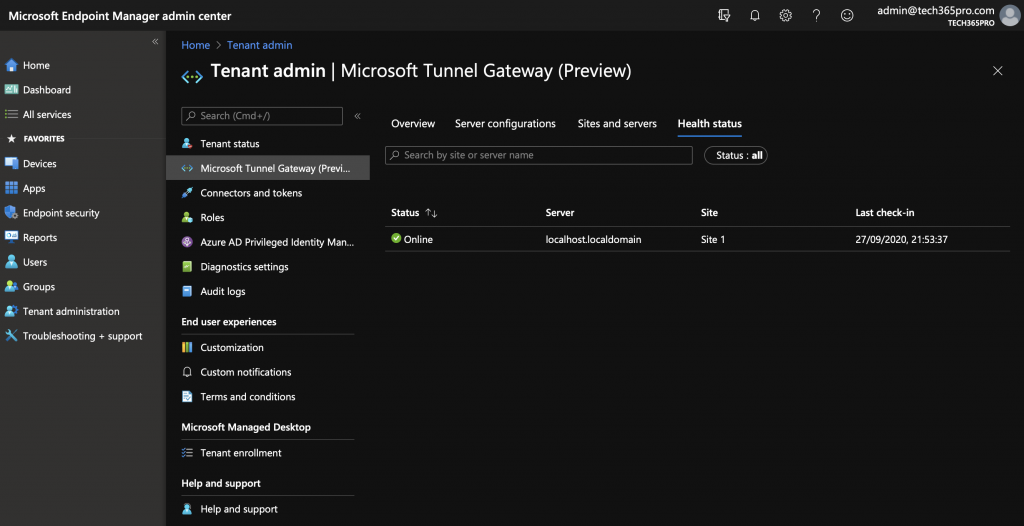Open the settings gear icon
This screenshot has height=526, width=1024.
click(786, 15)
